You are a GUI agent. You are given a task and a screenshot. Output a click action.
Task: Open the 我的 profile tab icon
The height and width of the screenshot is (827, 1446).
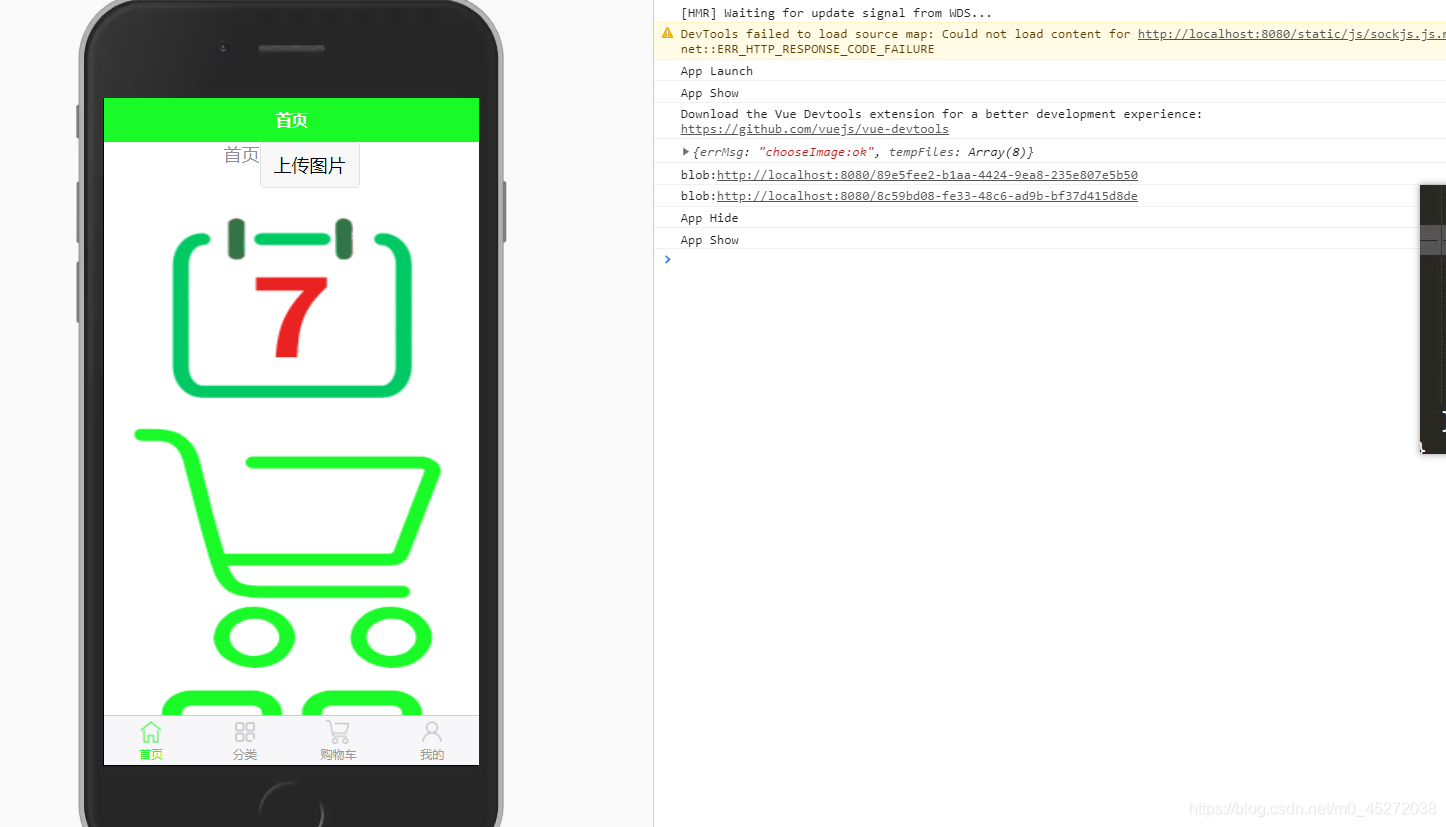click(432, 732)
